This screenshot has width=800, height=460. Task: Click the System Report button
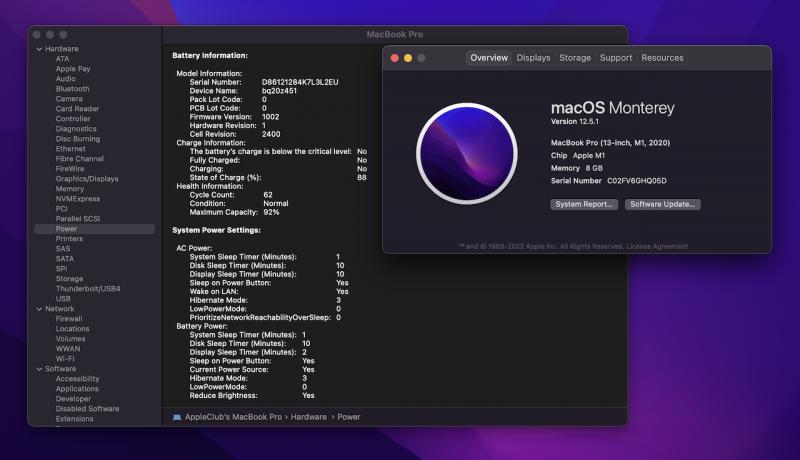tap(584, 204)
